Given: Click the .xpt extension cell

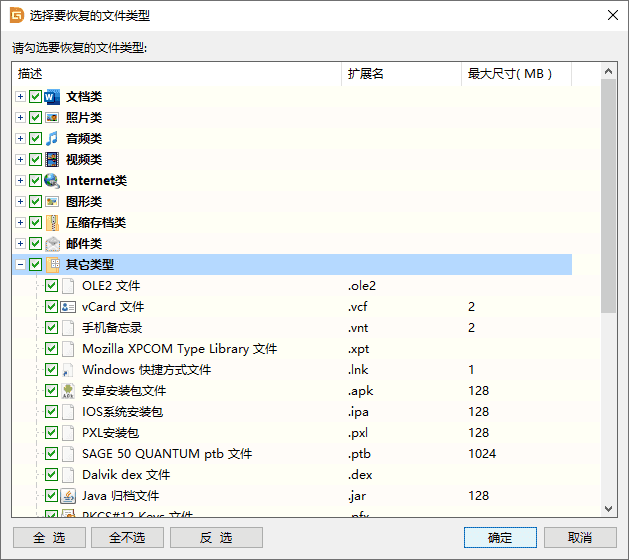Looking at the screenshot, I should [x=358, y=349].
